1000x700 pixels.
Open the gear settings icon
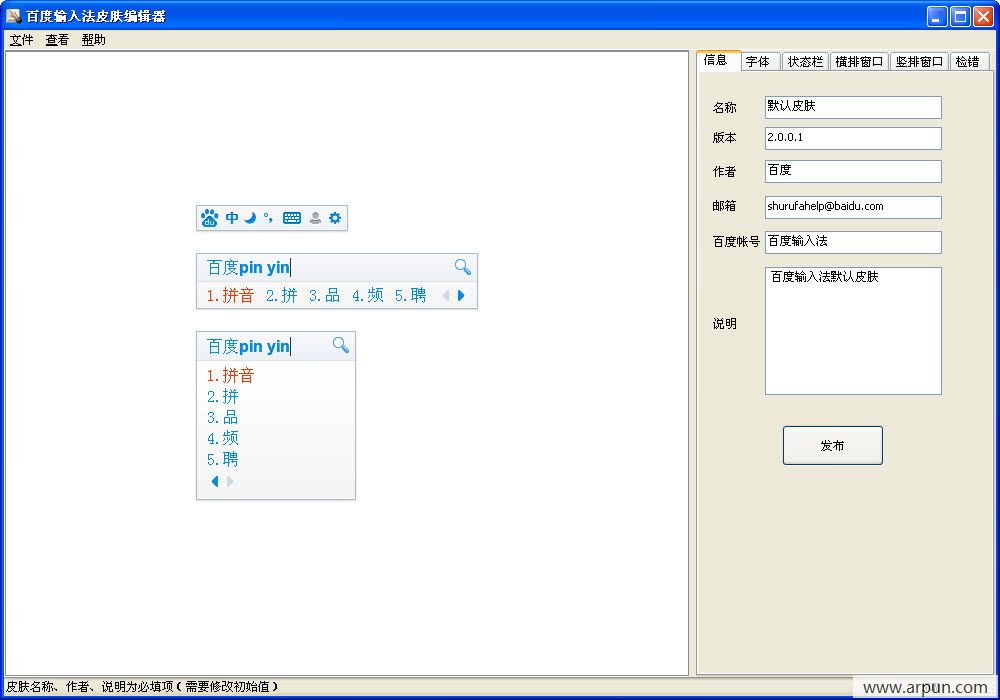click(335, 218)
